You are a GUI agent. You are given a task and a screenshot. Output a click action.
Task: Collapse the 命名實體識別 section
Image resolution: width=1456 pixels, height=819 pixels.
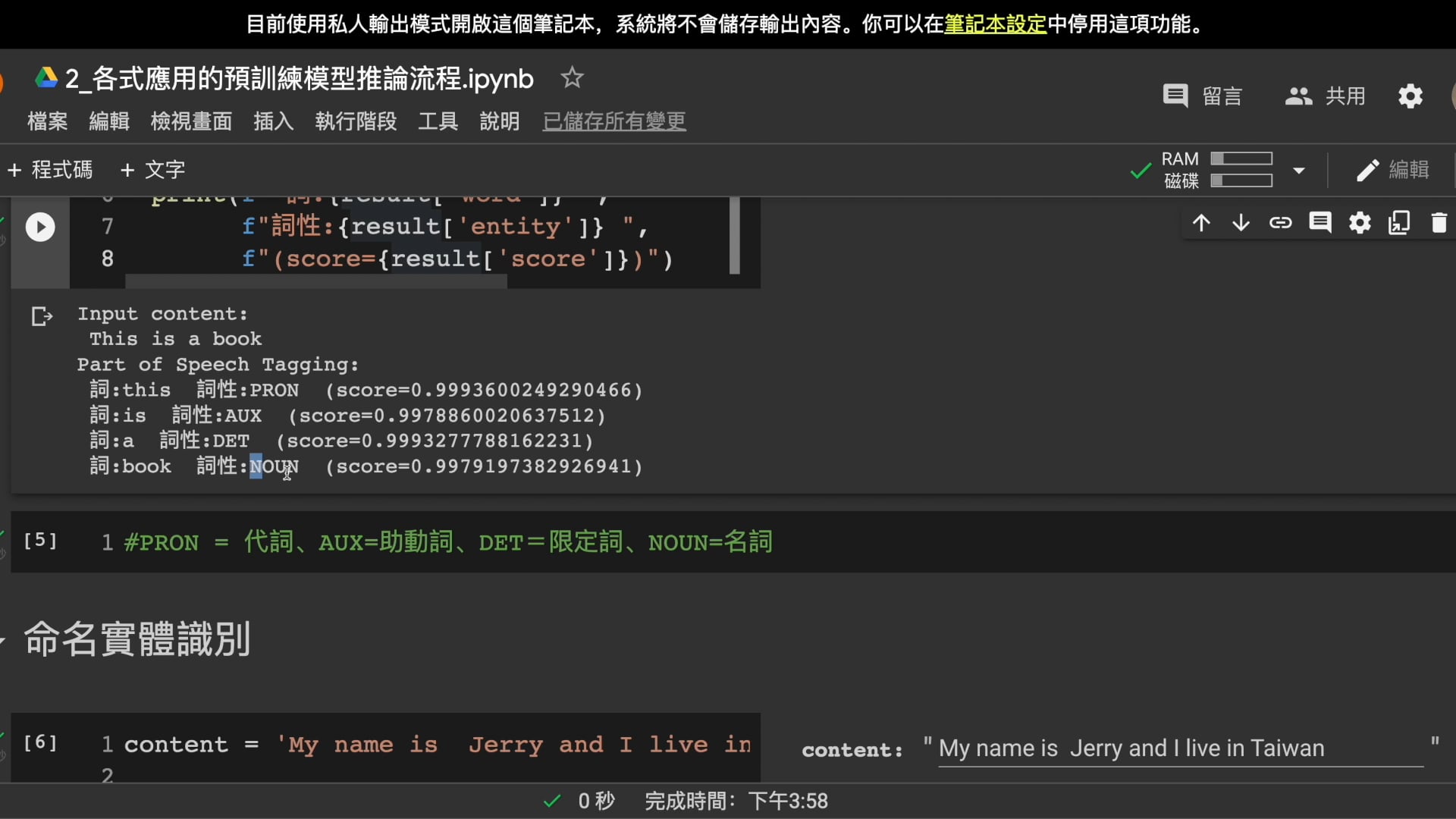coord(4,642)
